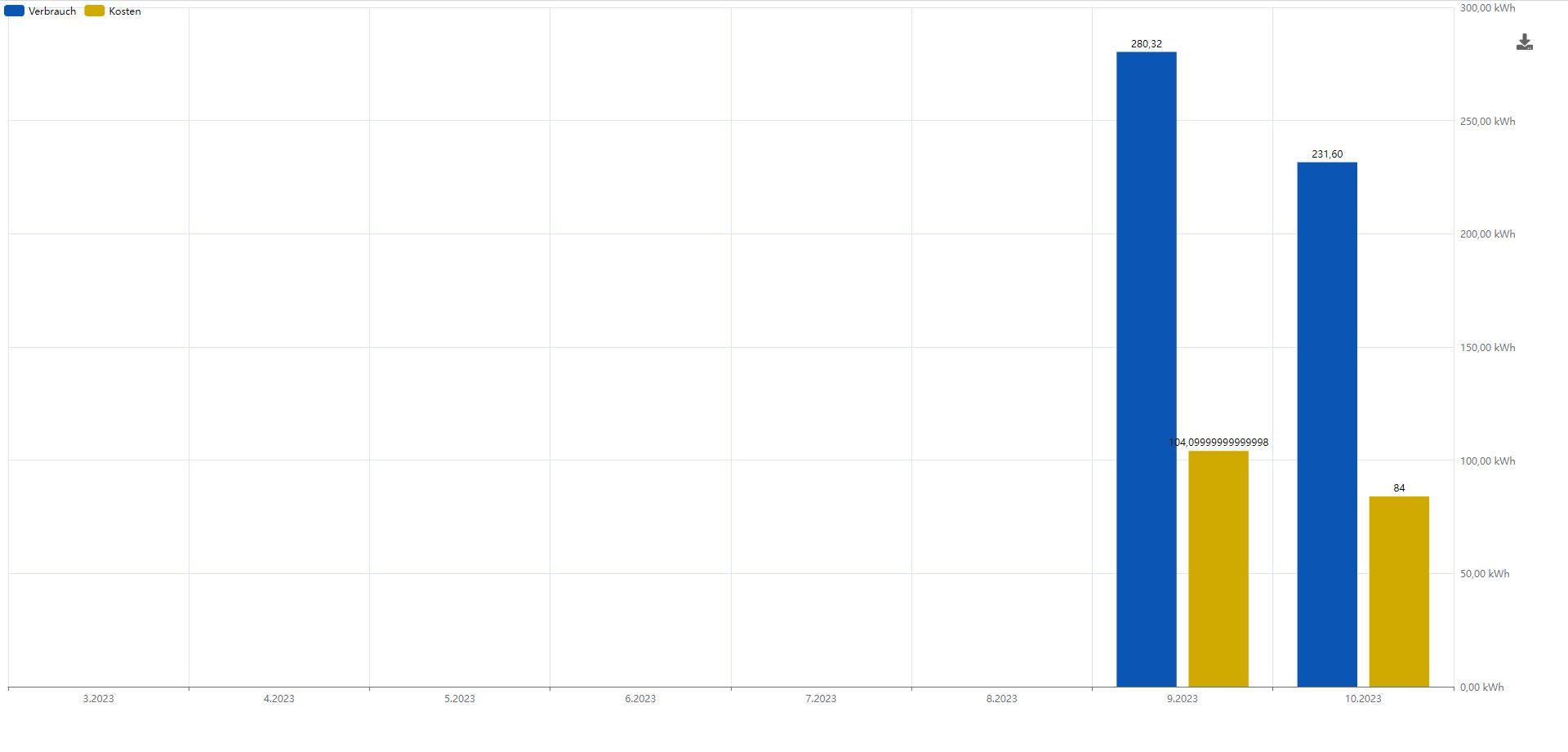This screenshot has width=1568, height=752.
Task: Select the 231,60 Verbrauch bar for 10.2023
Action: (1327, 425)
